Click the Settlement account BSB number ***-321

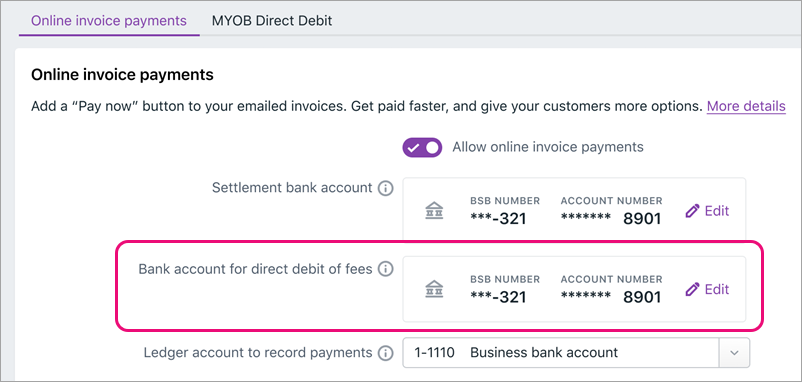click(x=498, y=219)
